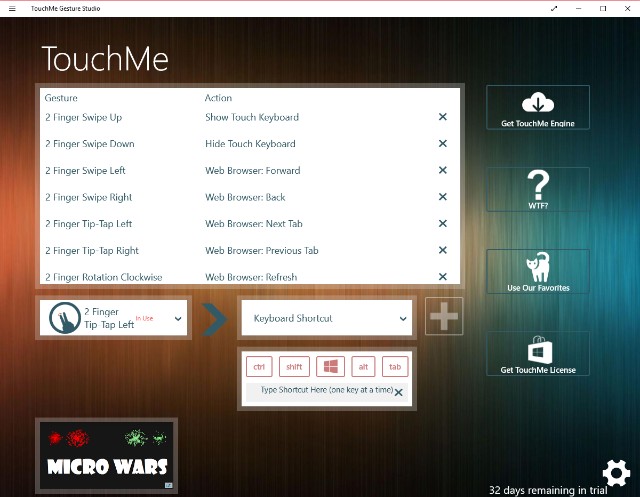Click the 32 days remaining in trial text
This screenshot has width=640, height=497.
(548, 490)
